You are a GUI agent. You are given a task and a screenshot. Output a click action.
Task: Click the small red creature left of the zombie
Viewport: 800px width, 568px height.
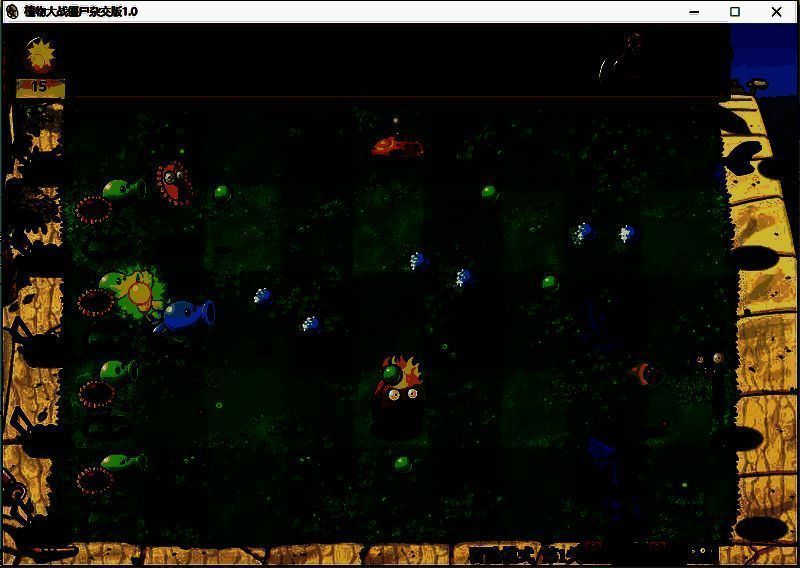tap(647, 374)
